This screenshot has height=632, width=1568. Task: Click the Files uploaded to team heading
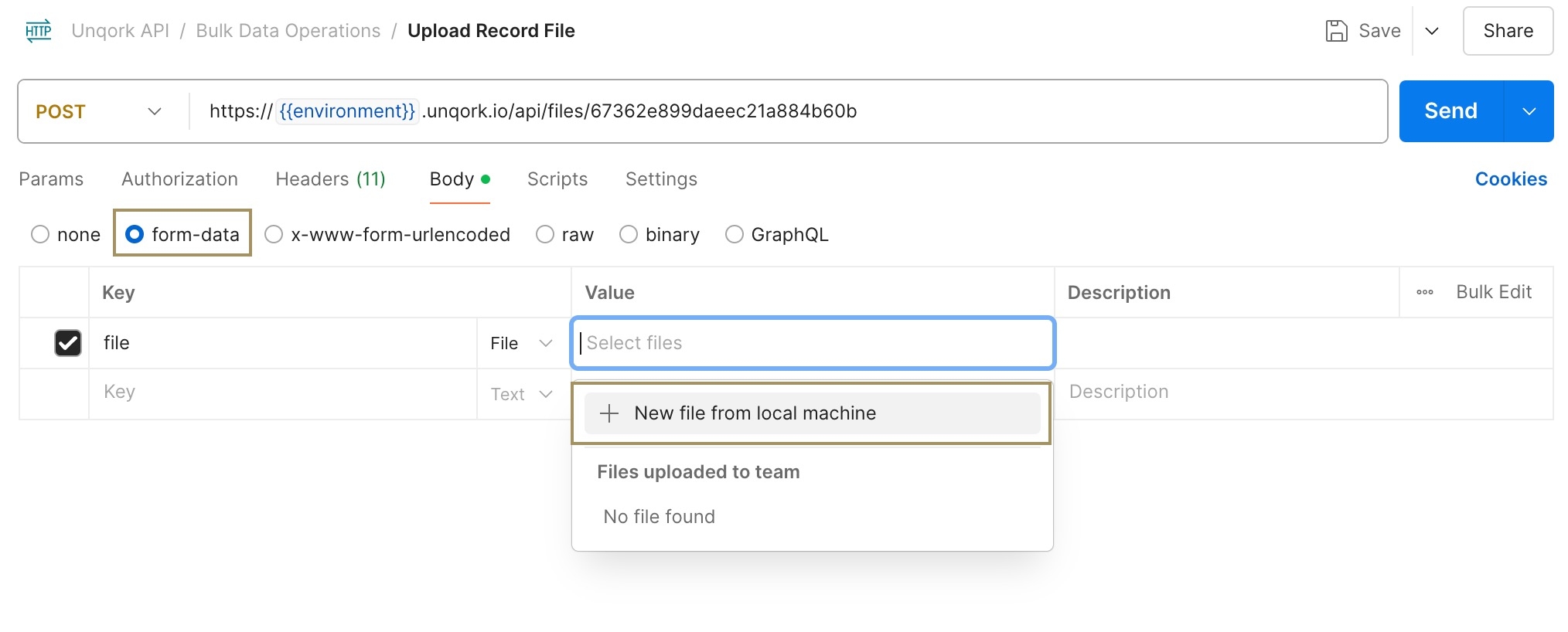click(x=698, y=472)
